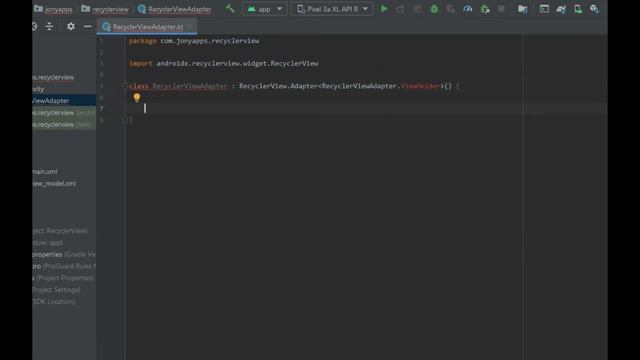The image size is (640, 360).
Task: Collapse the class fold marker at line 5
Action: (x=125, y=86)
